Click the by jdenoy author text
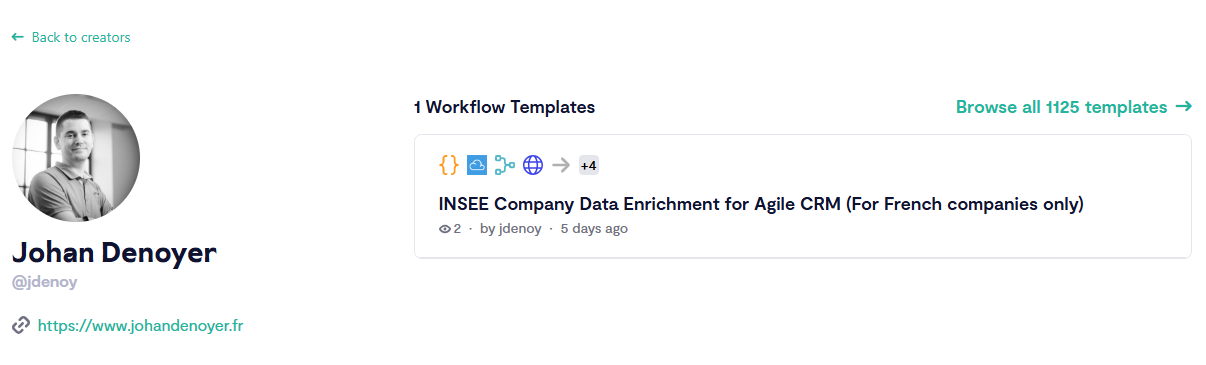The image size is (1206, 365). [510, 229]
